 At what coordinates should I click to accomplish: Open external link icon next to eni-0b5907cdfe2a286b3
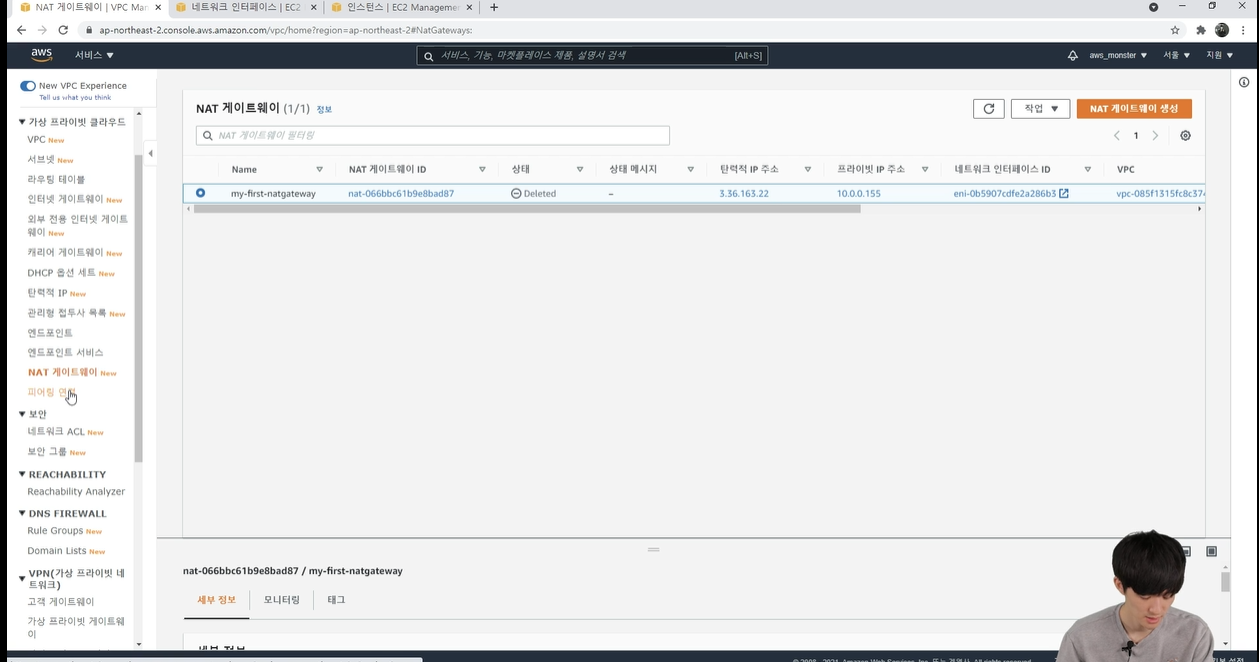[1064, 194]
